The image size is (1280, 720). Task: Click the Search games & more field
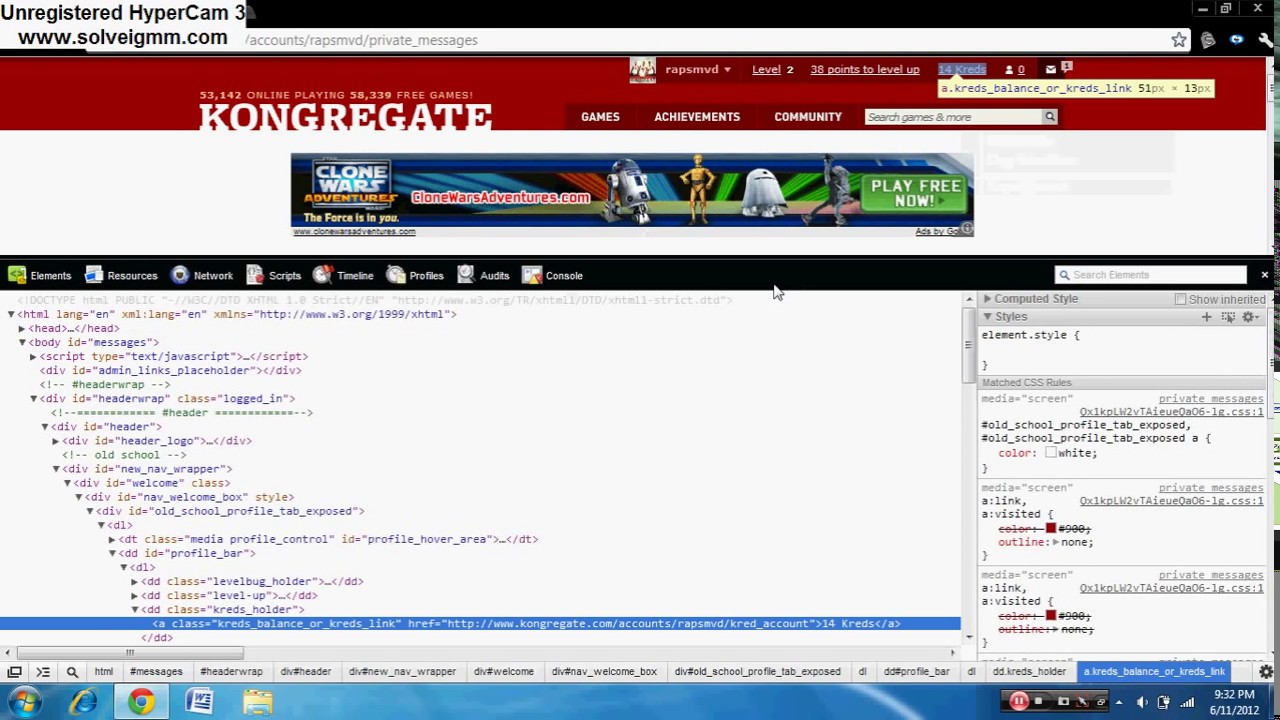(x=953, y=117)
